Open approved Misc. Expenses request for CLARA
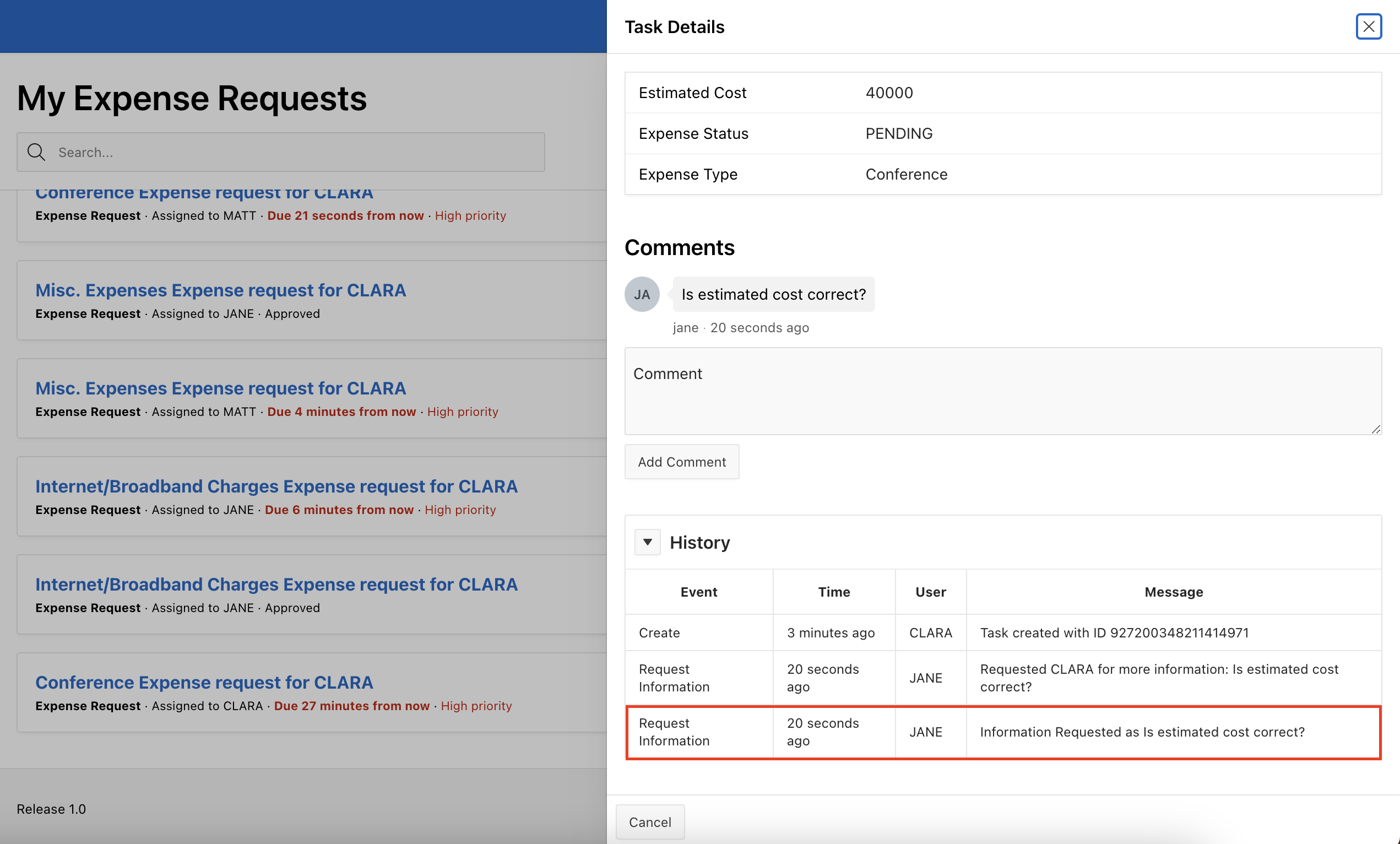Image resolution: width=1400 pixels, height=844 pixels. pyautogui.click(x=220, y=290)
